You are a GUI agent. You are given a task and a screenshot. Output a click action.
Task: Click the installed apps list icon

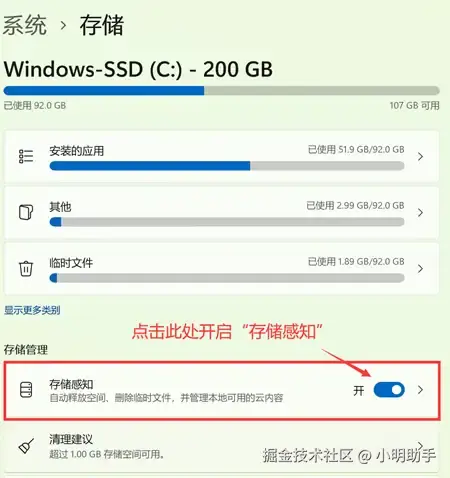[26, 156]
